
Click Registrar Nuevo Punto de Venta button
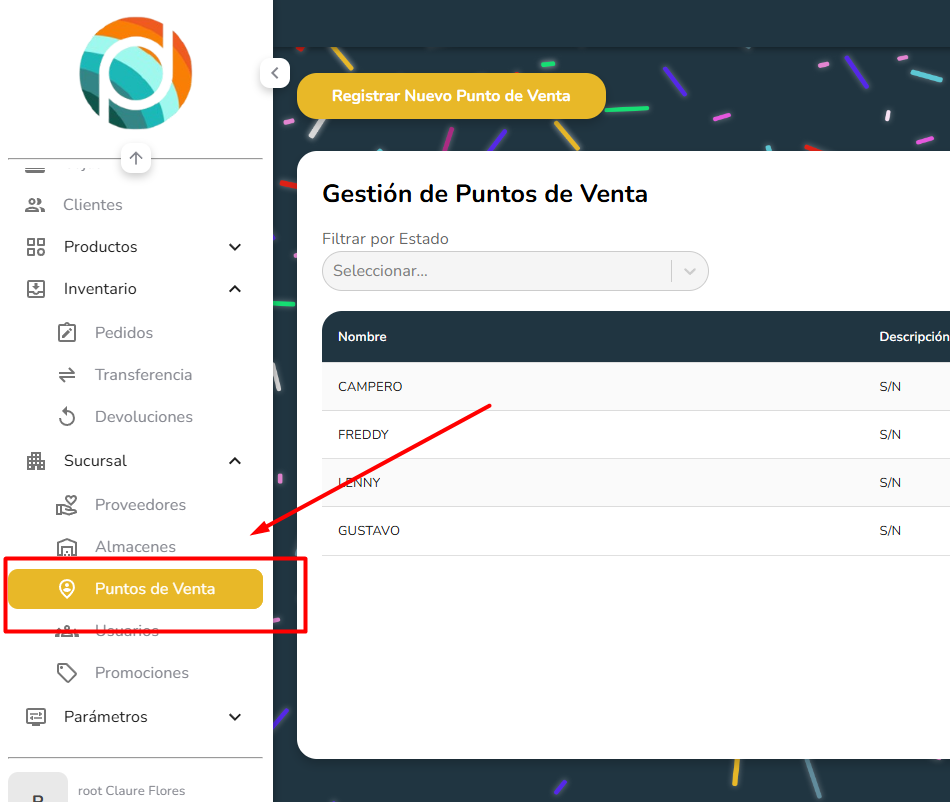click(x=451, y=96)
